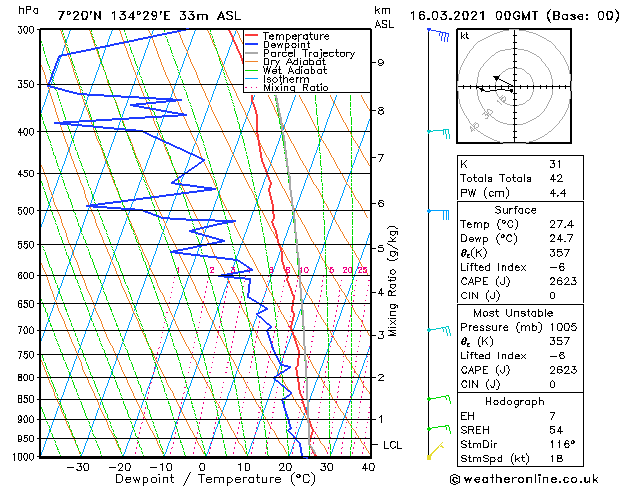Click the cyan wind barb at 700 hPa
The width and height of the screenshot is (629, 486).
coord(439,331)
